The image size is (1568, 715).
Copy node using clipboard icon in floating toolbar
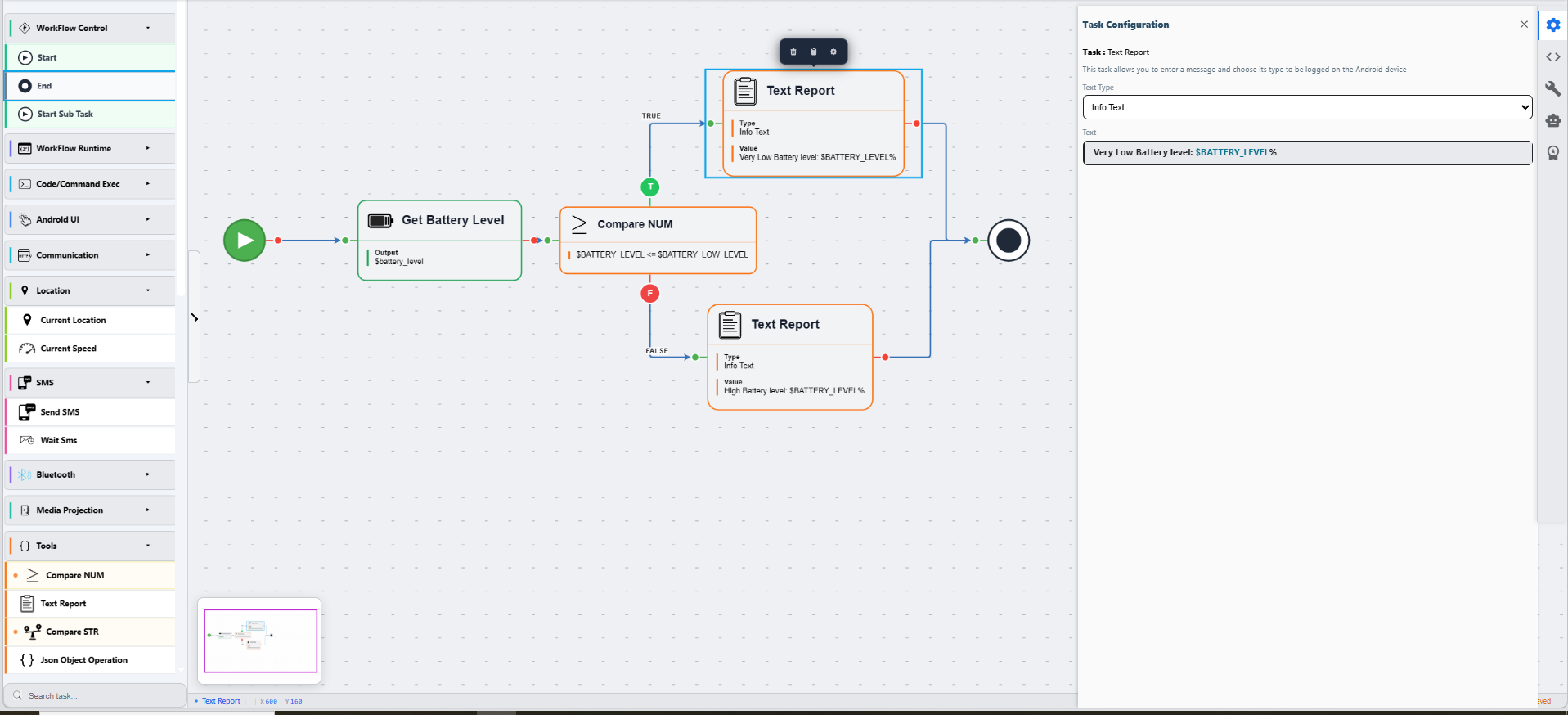pyautogui.click(x=814, y=52)
